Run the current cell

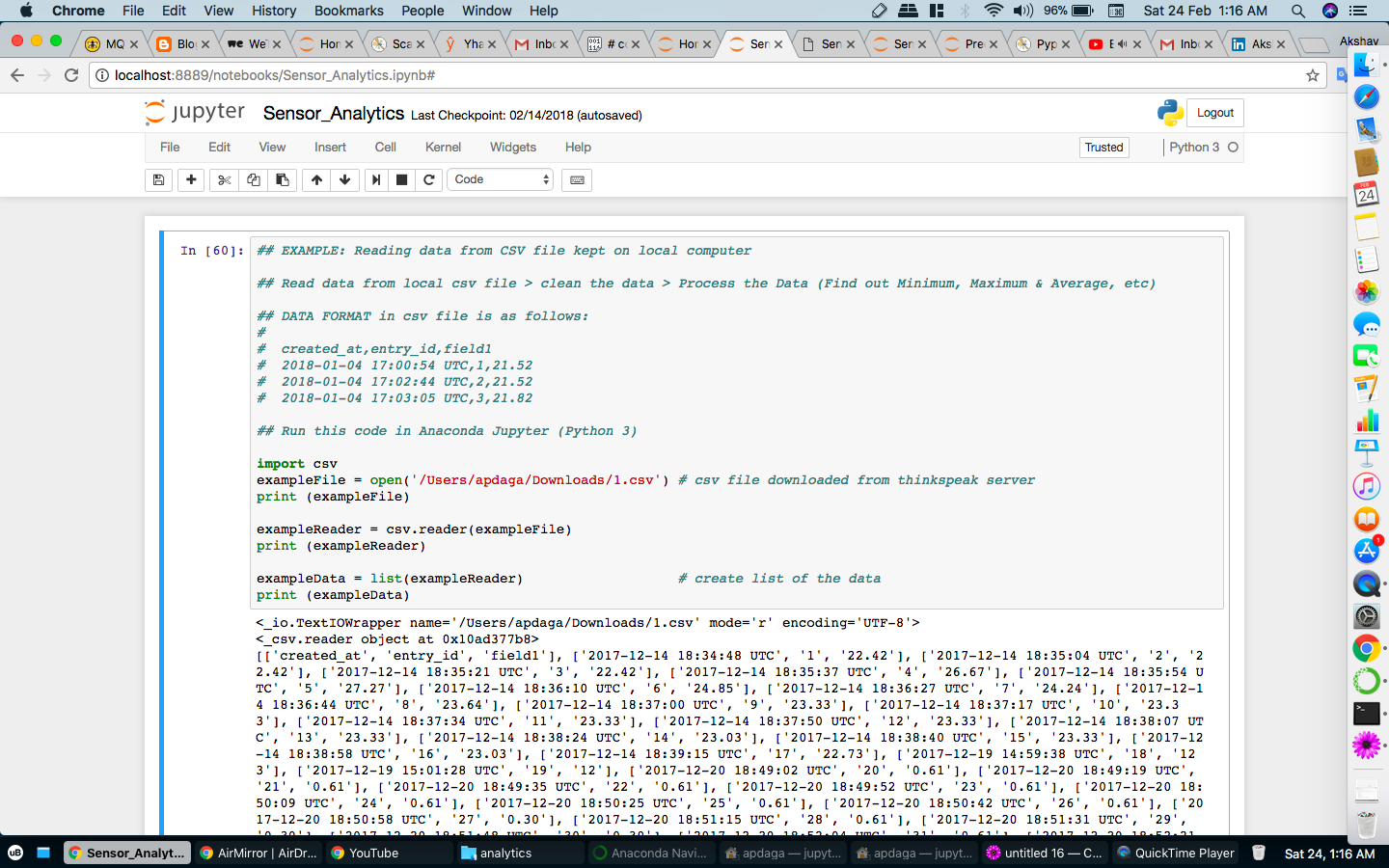tap(375, 179)
